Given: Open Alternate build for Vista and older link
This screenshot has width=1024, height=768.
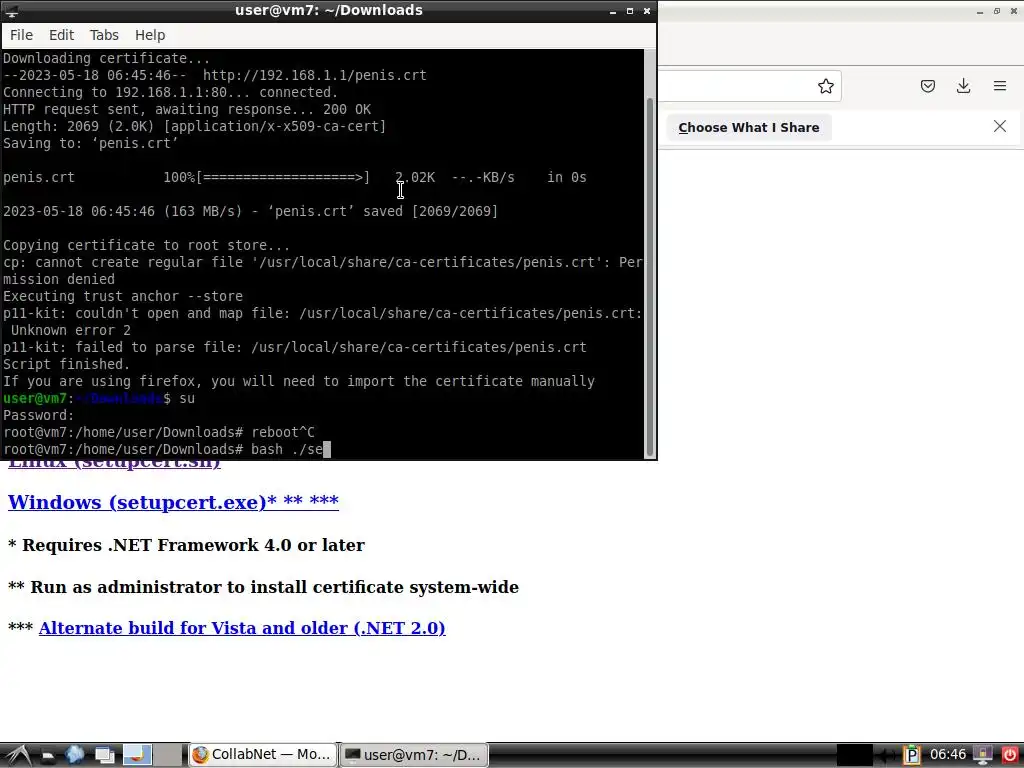Looking at the screenshot, I should [242, 628].
